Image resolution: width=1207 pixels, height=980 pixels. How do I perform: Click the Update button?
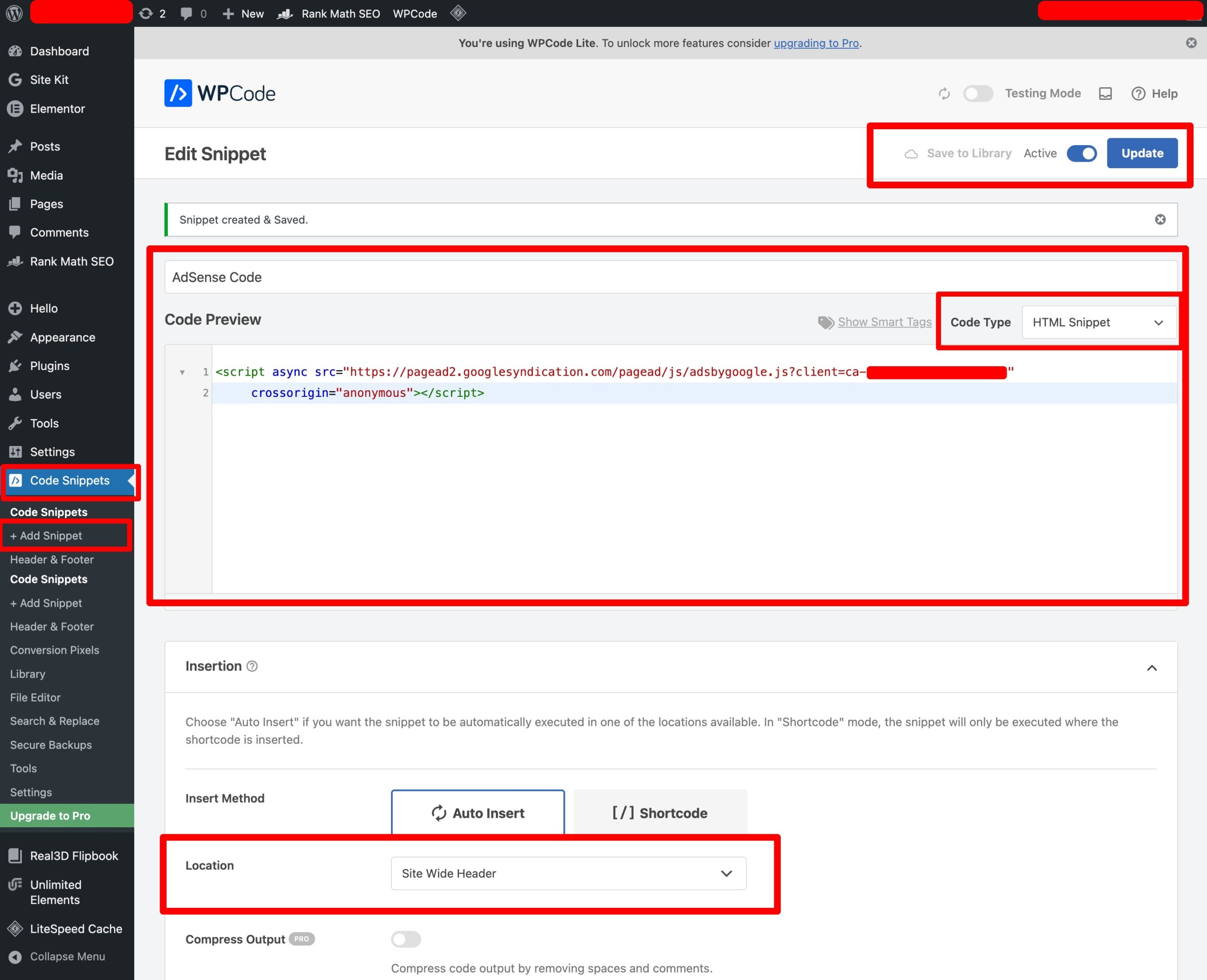tap(1142, 153)
